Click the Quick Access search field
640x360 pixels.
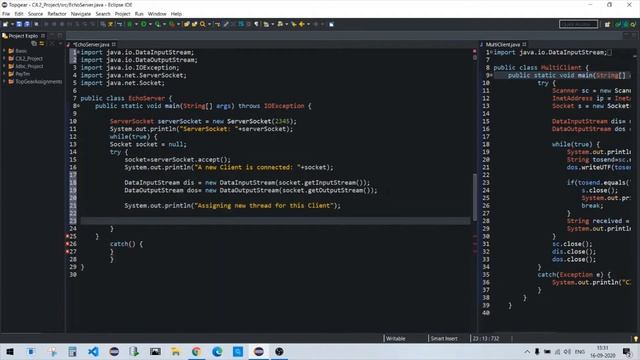coord(578,24)
